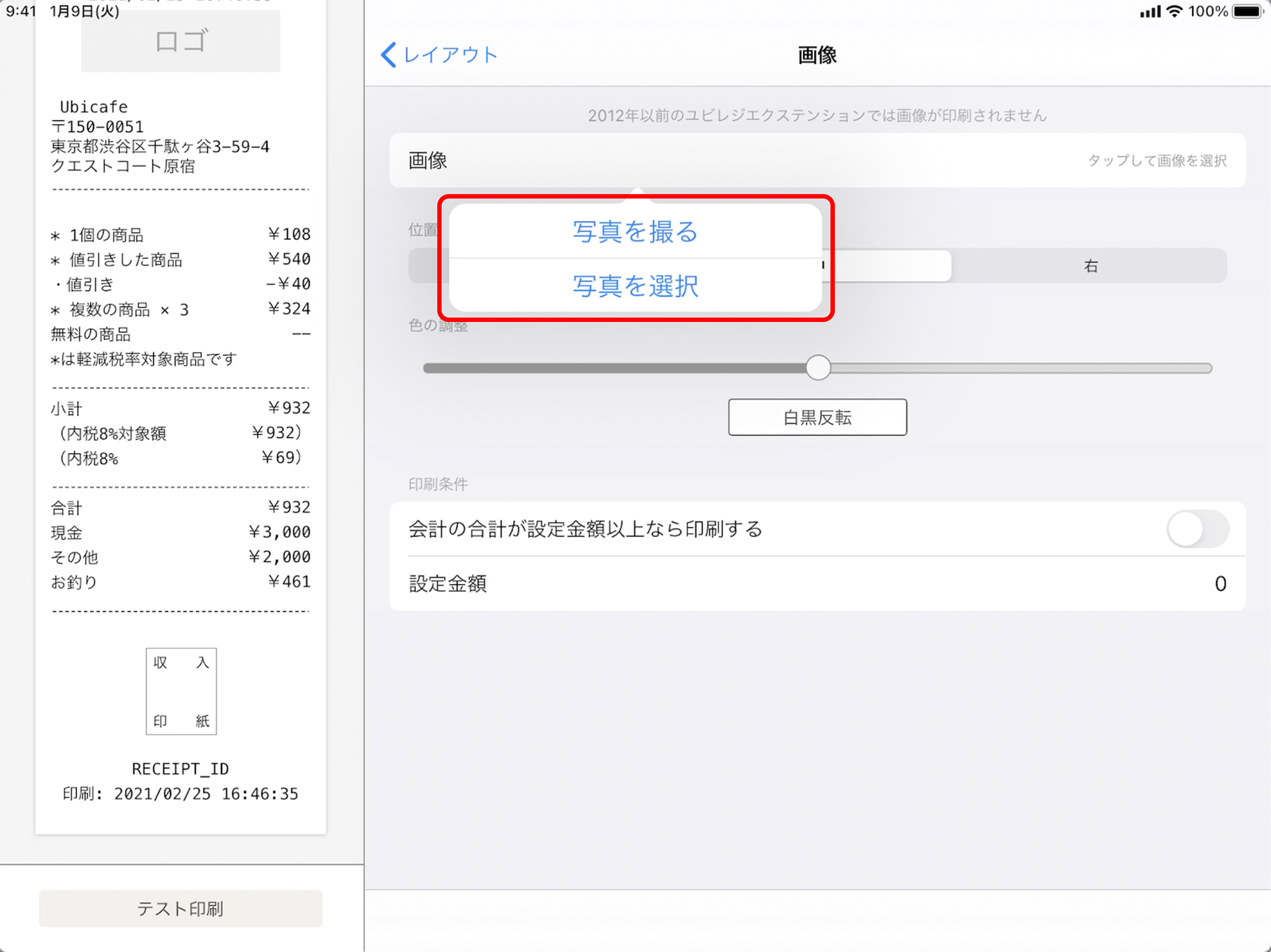The width and height of the screenshot is (1271, 952).
Task: Tap the 1個の商品 ¥108 line
Action: (181, 235)
